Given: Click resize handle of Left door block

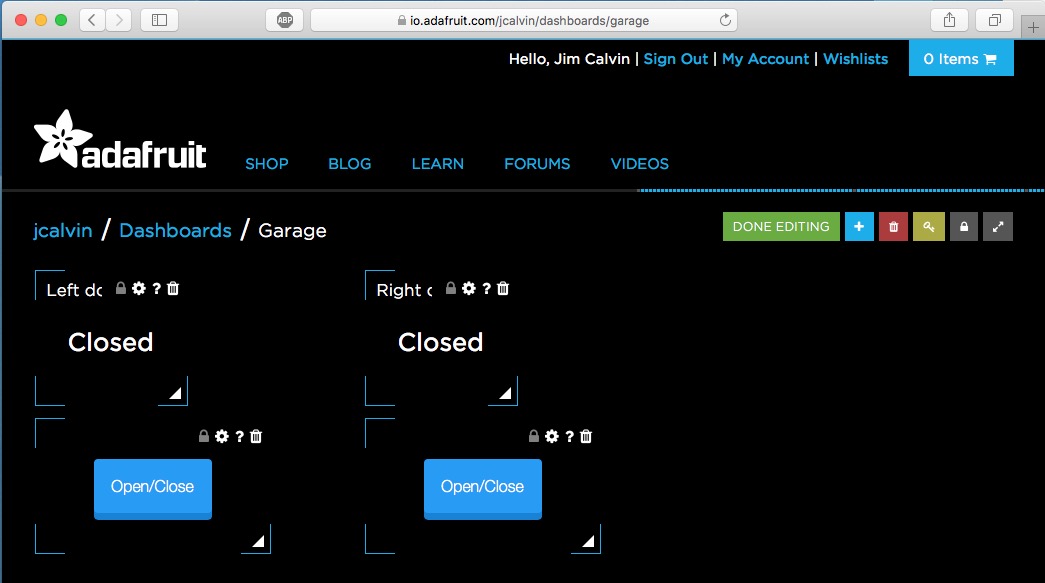Looking at the screenshot, I should click(x=175, y=393).
